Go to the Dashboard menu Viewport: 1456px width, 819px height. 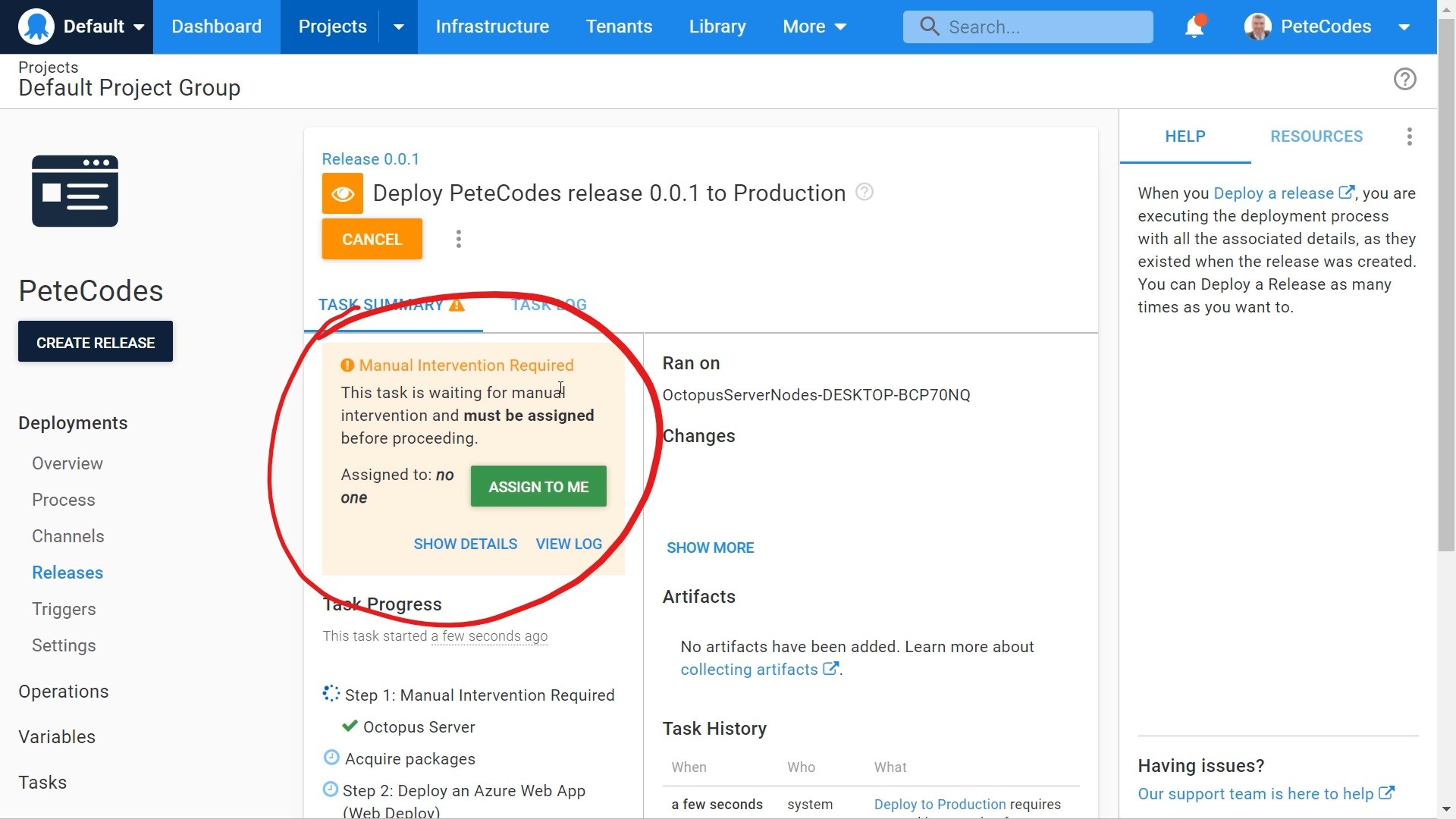(x=216, y=27)
